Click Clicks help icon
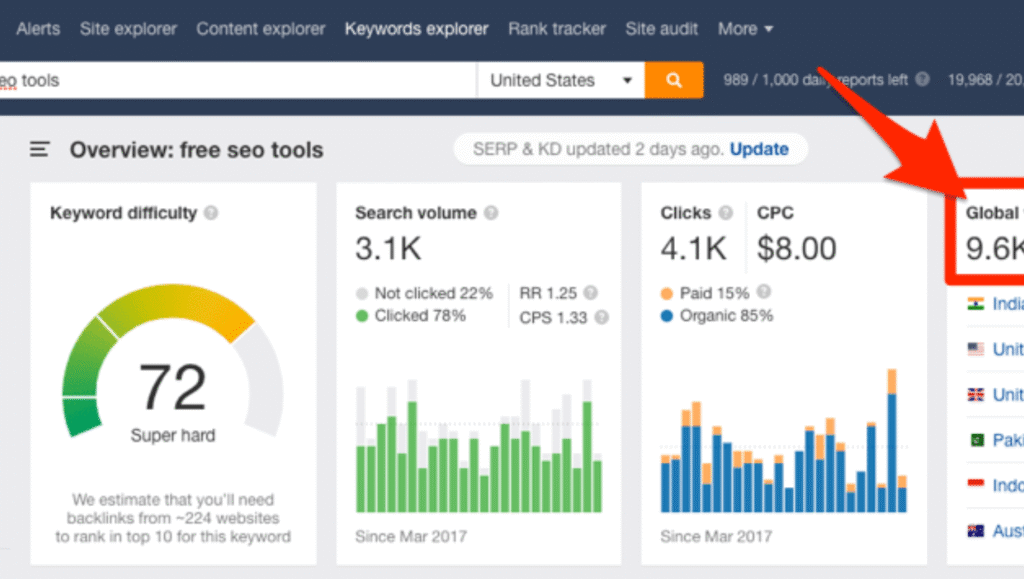The height and width of the screenshot is (579, 1024). click(726, 213)
